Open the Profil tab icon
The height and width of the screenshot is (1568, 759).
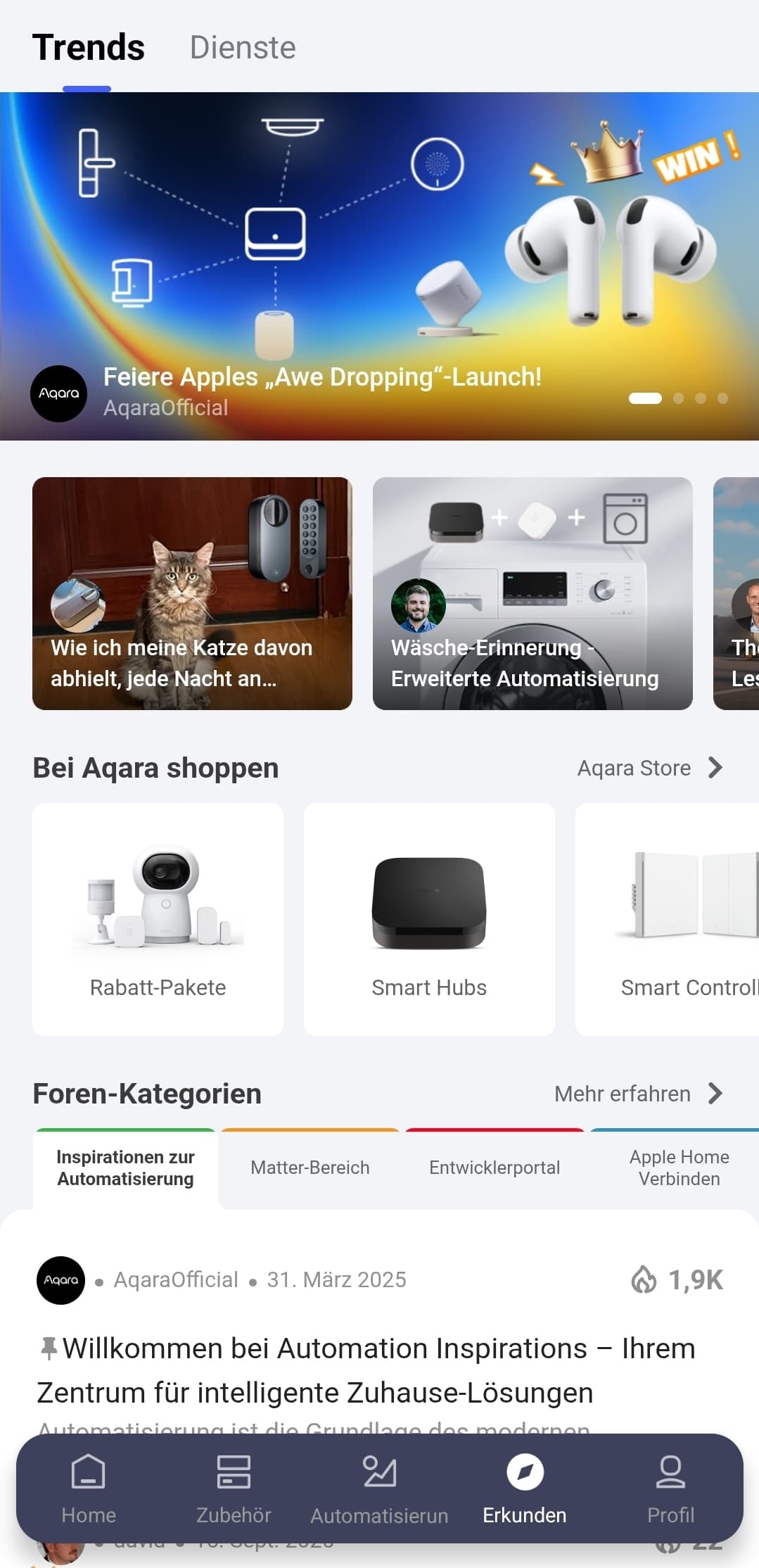point(670,1472)
